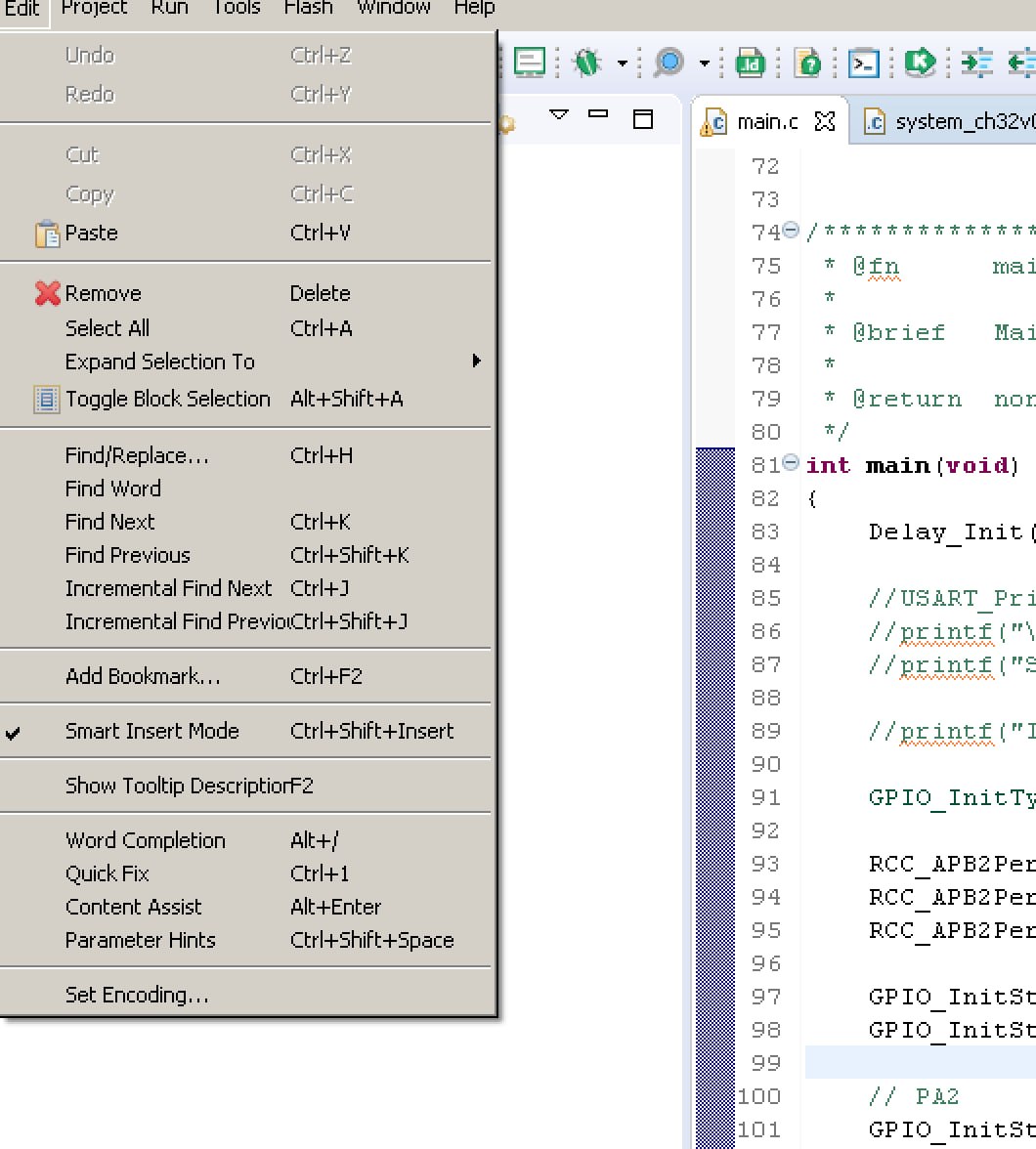Select Show Tooltip Description

[x=245, y=787]
